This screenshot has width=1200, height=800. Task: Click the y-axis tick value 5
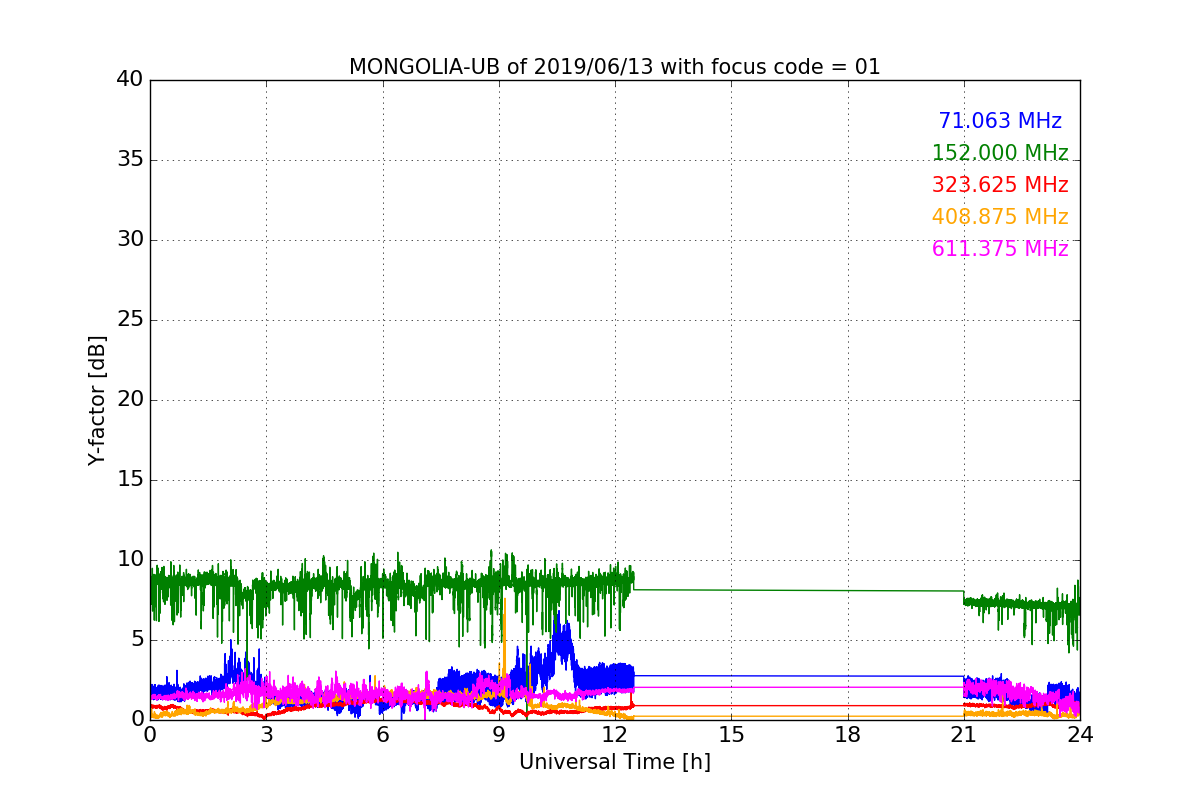[137, 639]
